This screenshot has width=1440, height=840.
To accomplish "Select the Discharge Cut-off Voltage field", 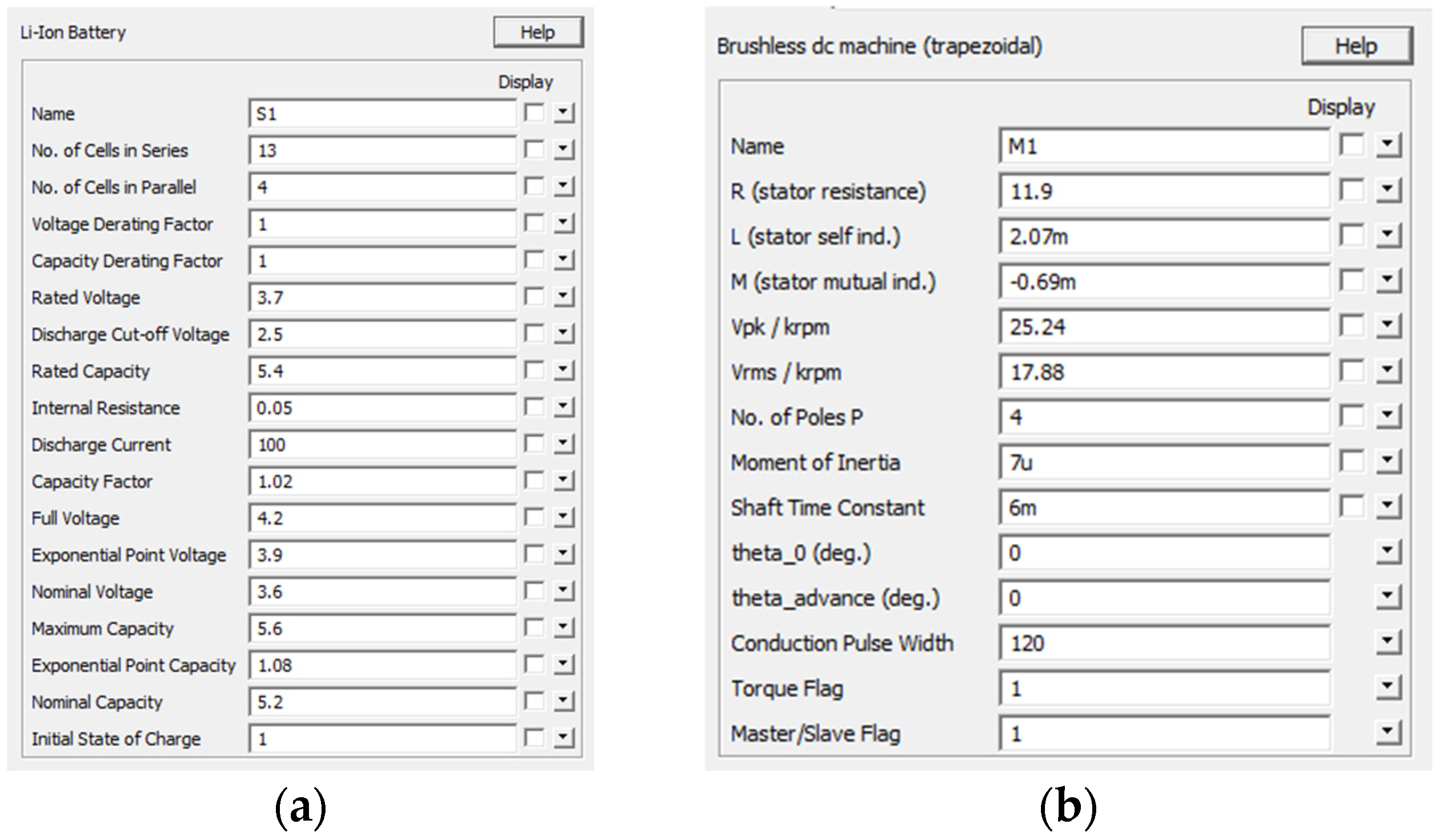I will 382,335.
